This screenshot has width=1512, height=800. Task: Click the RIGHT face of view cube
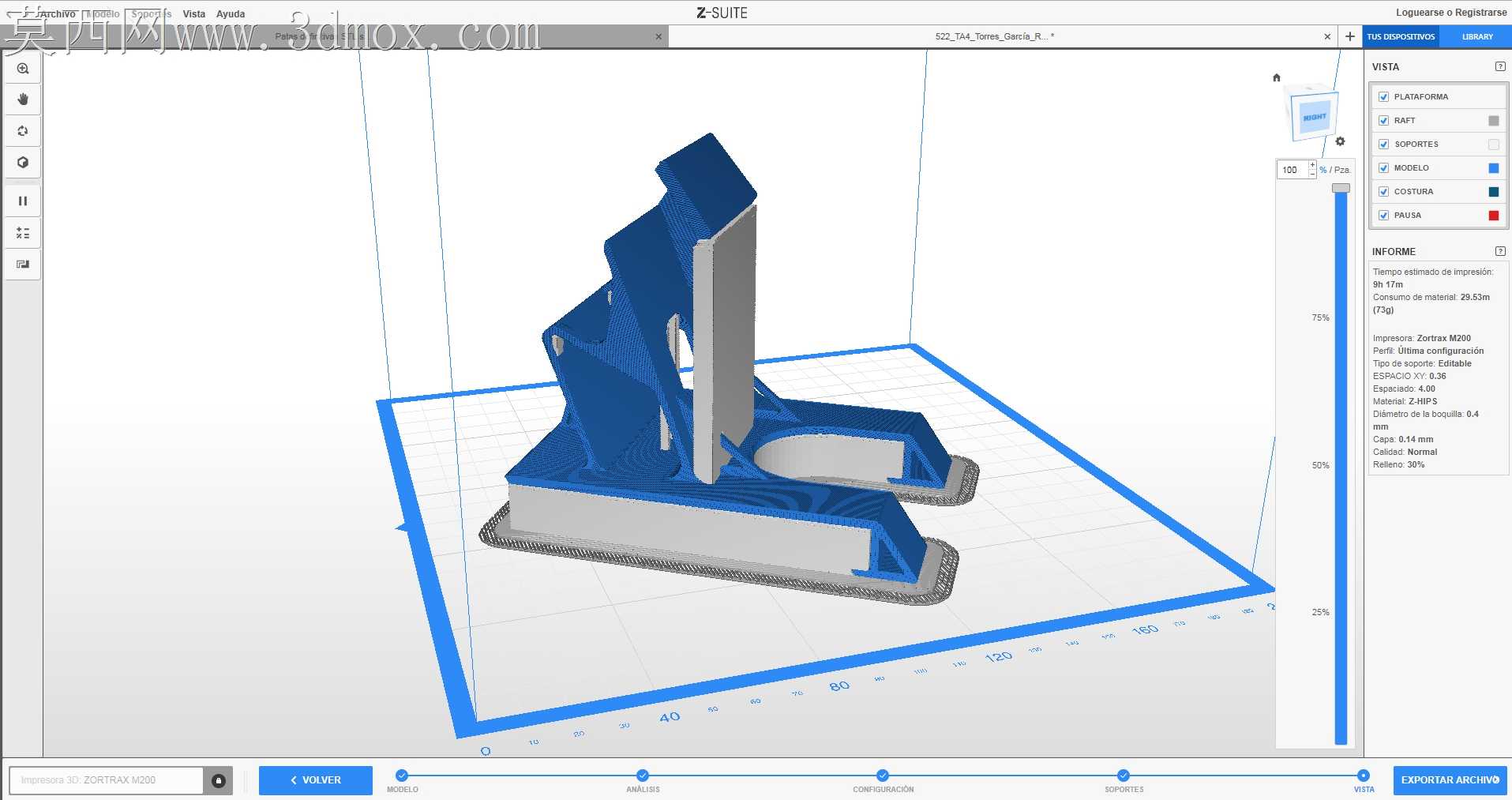tap(1315, 117)
